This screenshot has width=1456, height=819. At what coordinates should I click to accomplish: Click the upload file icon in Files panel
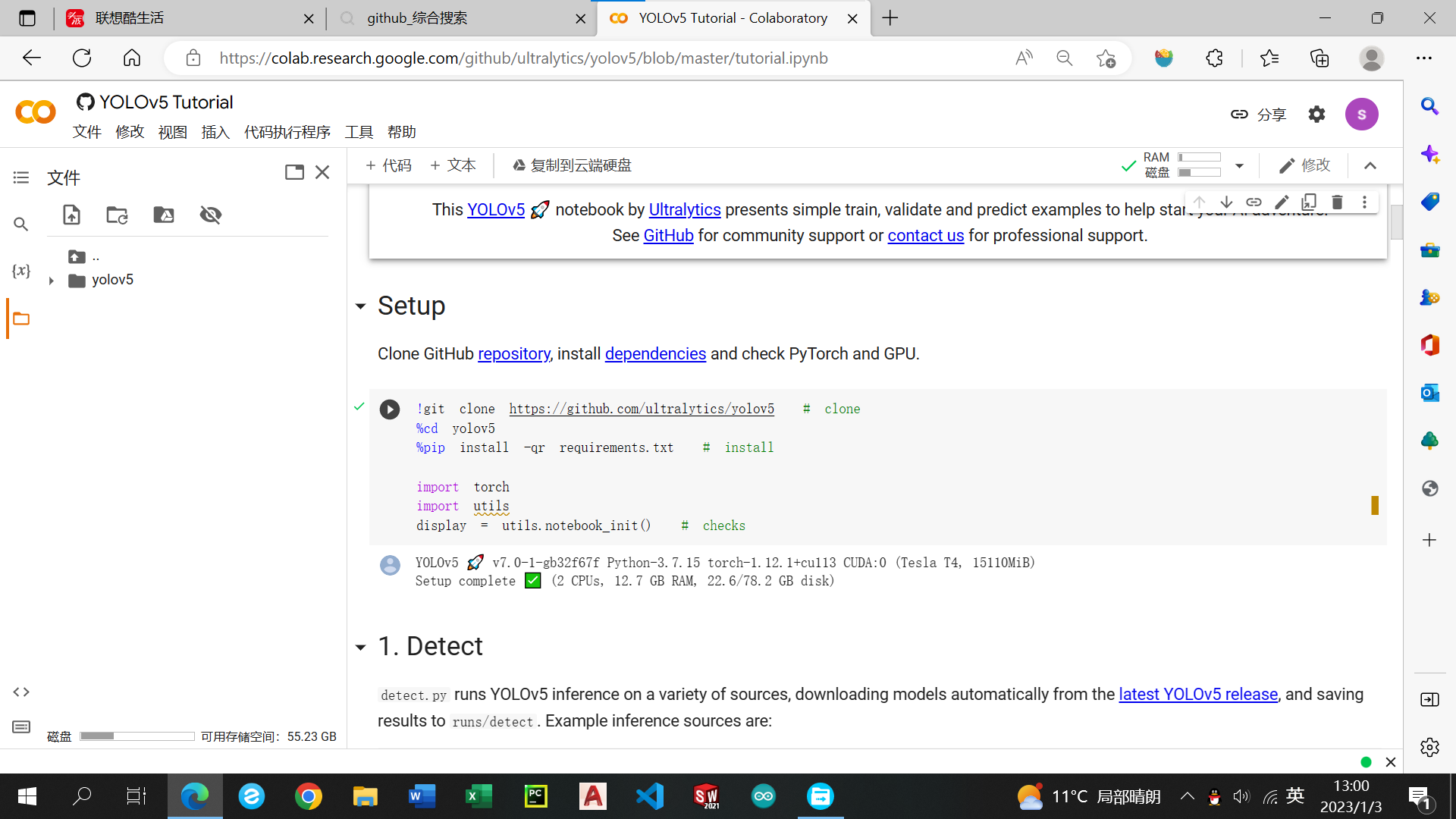click(71, 215)
